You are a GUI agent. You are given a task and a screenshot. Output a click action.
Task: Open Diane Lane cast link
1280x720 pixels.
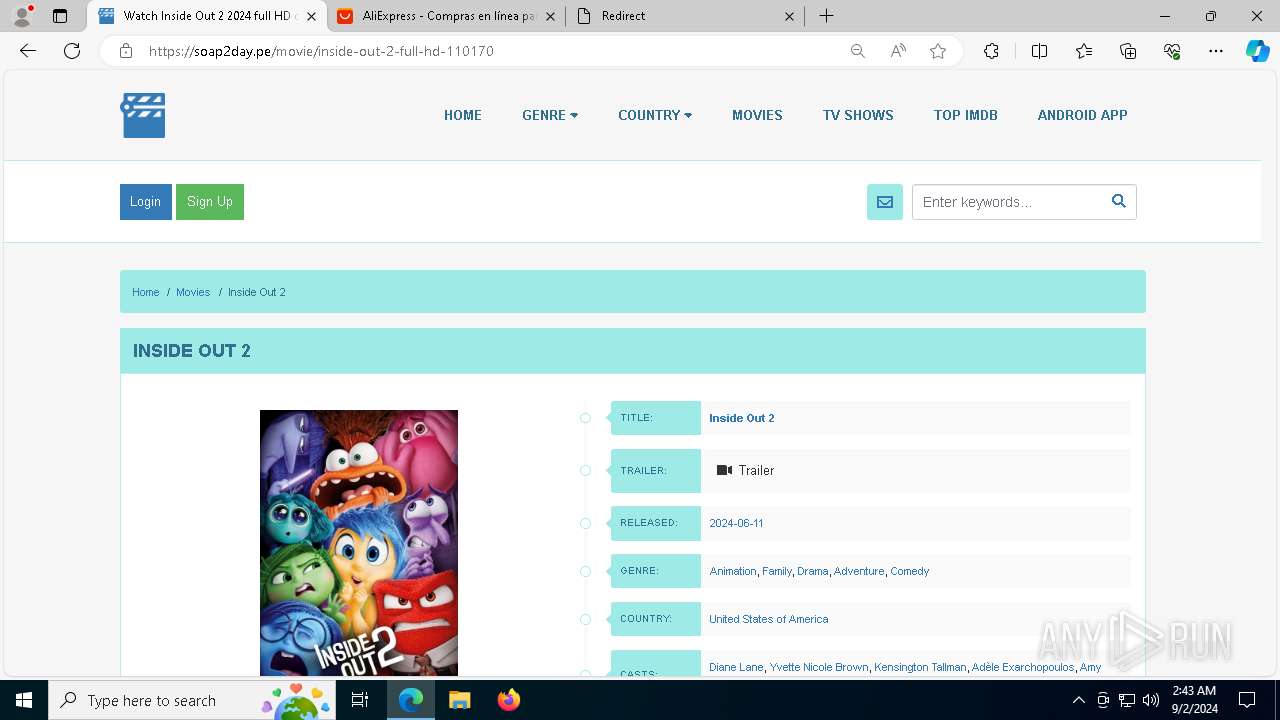[x=737, y=667]
